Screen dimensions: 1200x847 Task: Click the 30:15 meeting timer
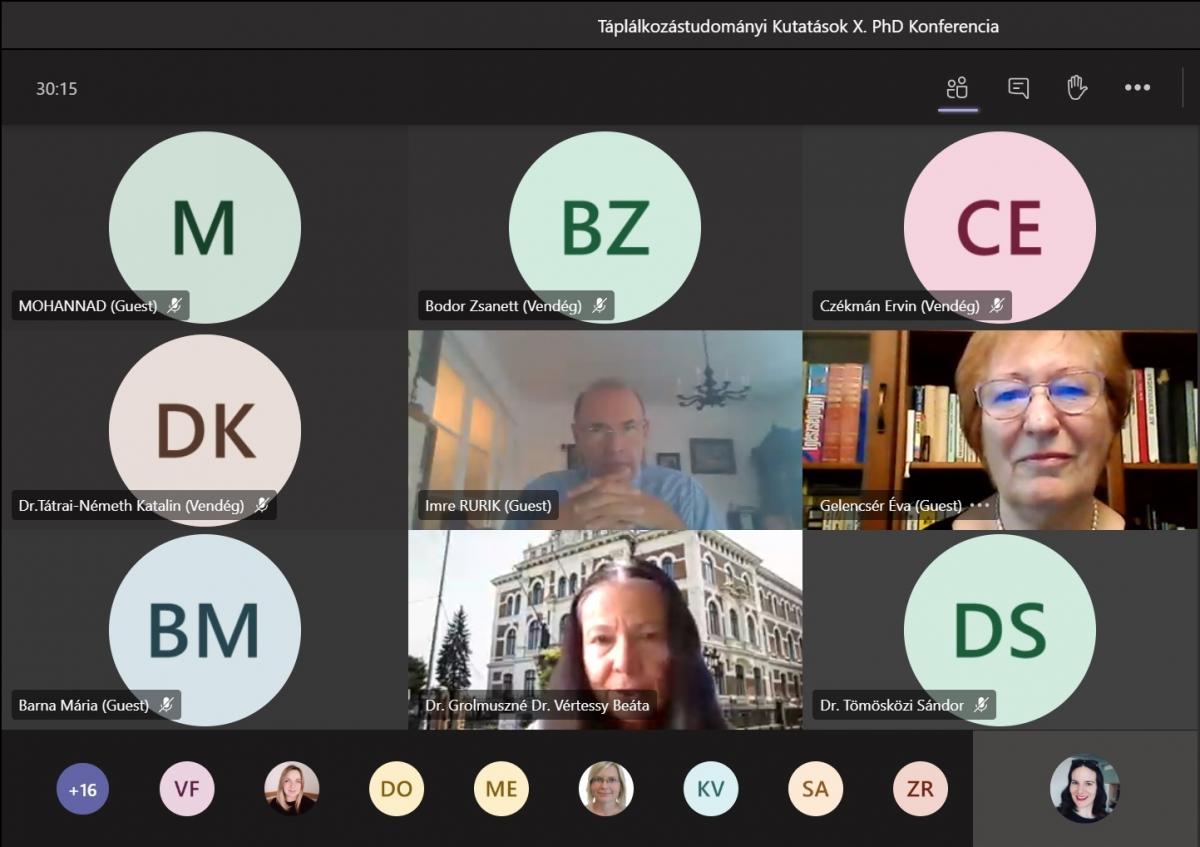(57, 88)
